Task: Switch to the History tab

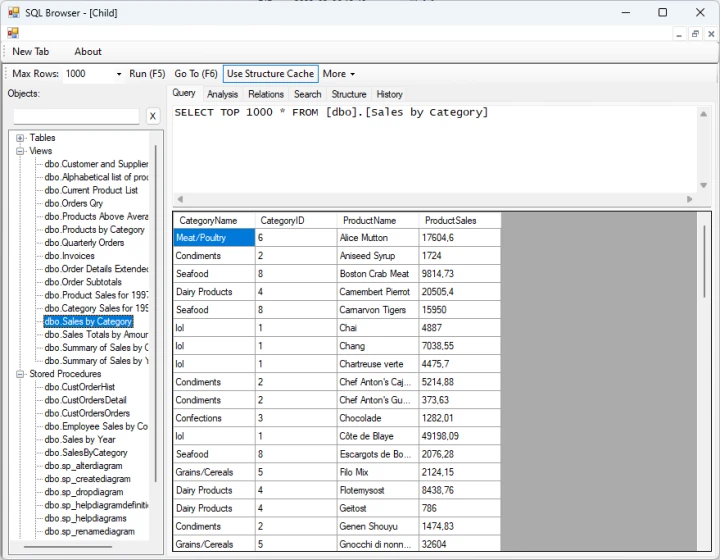Action: [x=389, y=94]
